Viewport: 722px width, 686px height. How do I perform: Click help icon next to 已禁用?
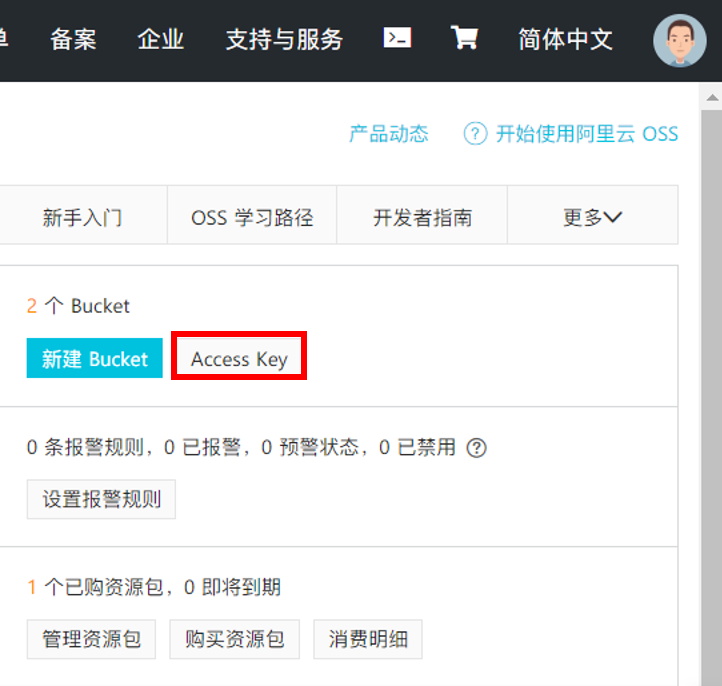coord(477,448)
